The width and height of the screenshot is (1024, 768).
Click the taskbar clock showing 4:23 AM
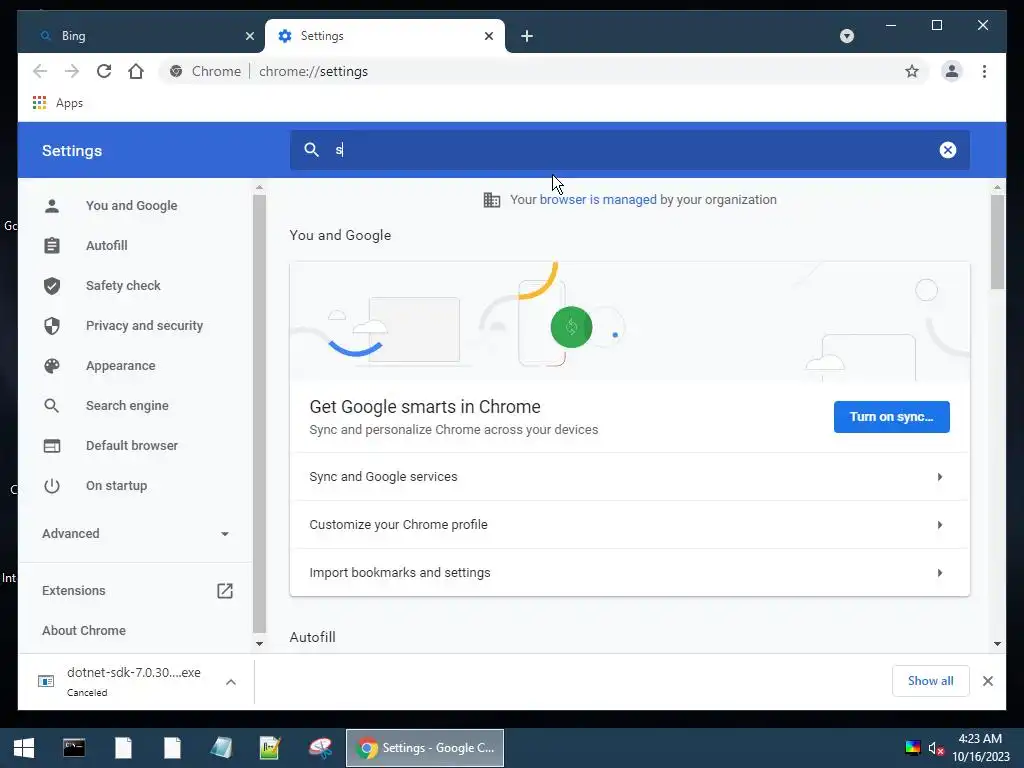980,739
